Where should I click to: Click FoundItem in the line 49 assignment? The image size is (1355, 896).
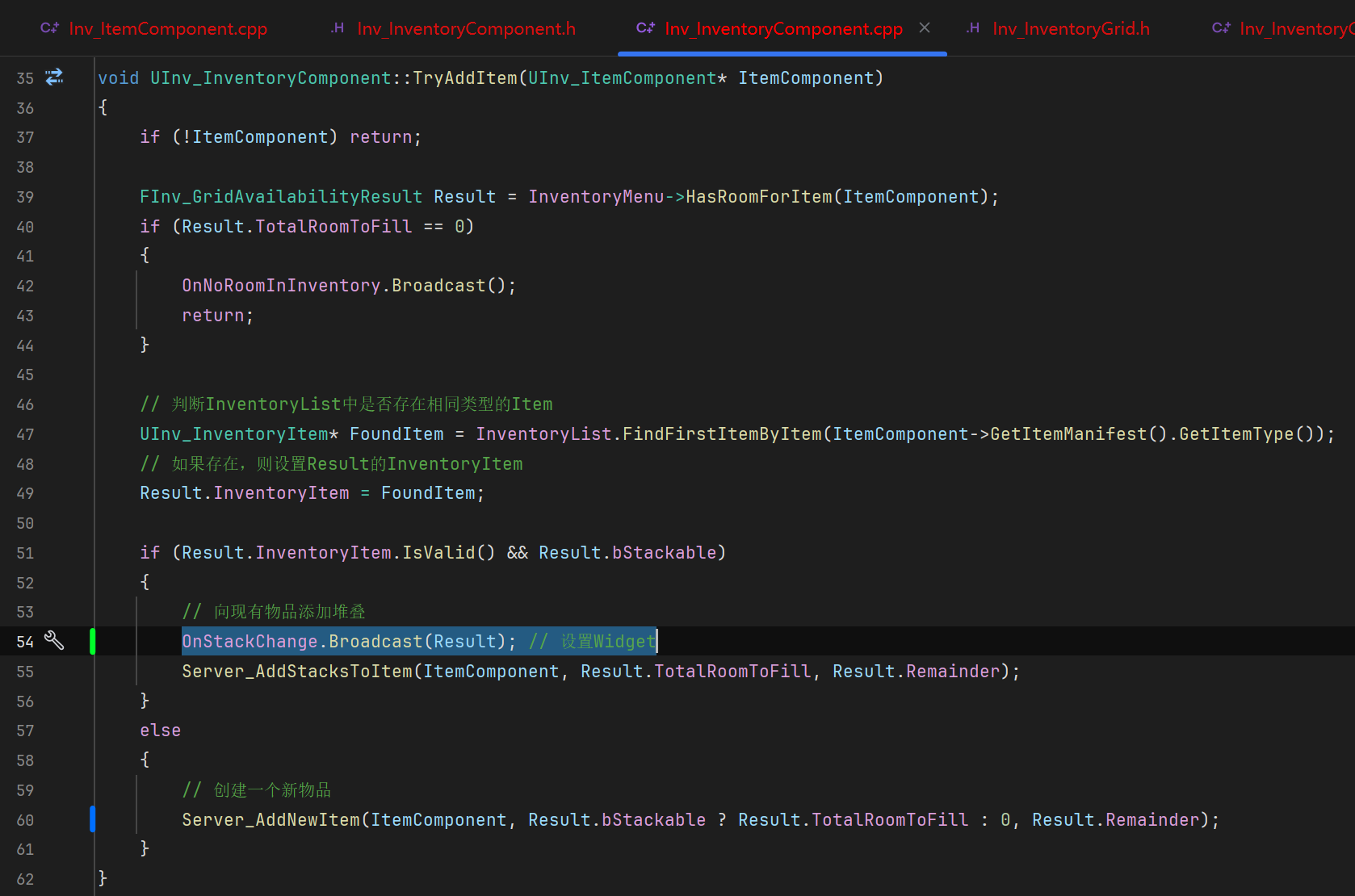tap(428, 493)
